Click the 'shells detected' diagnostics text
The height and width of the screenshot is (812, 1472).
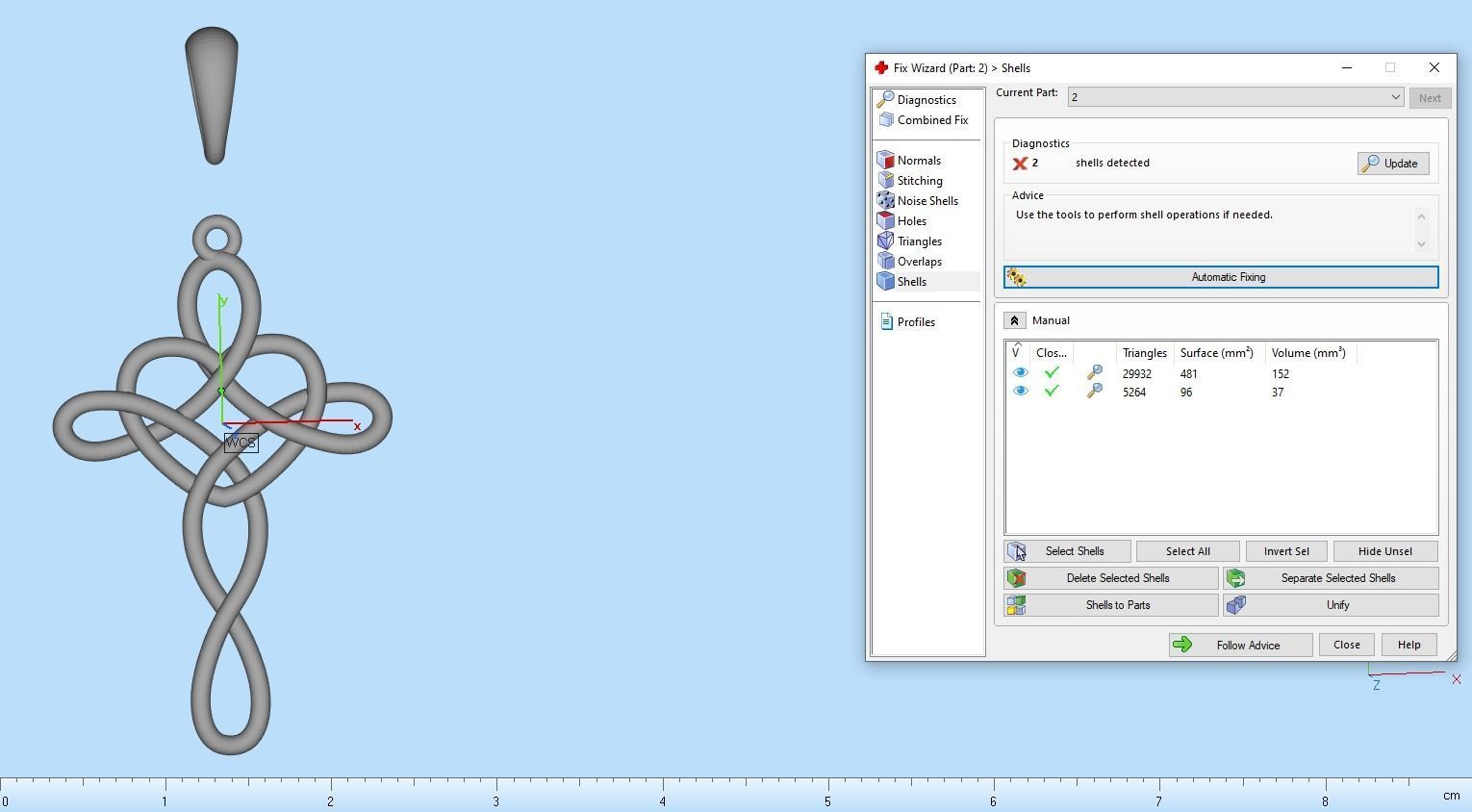1112,163
